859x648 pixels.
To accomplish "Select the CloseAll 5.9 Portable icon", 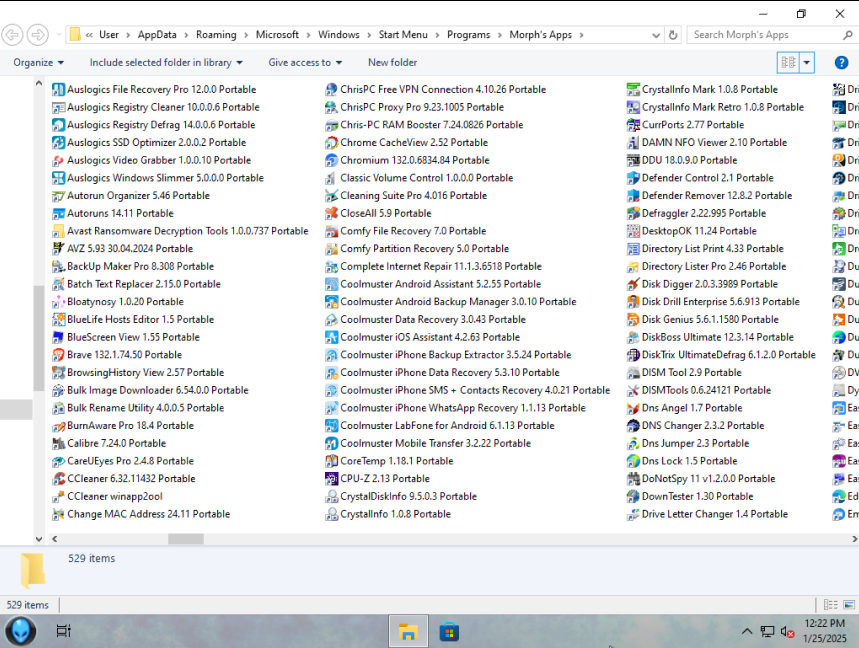I will pos(331,214).
